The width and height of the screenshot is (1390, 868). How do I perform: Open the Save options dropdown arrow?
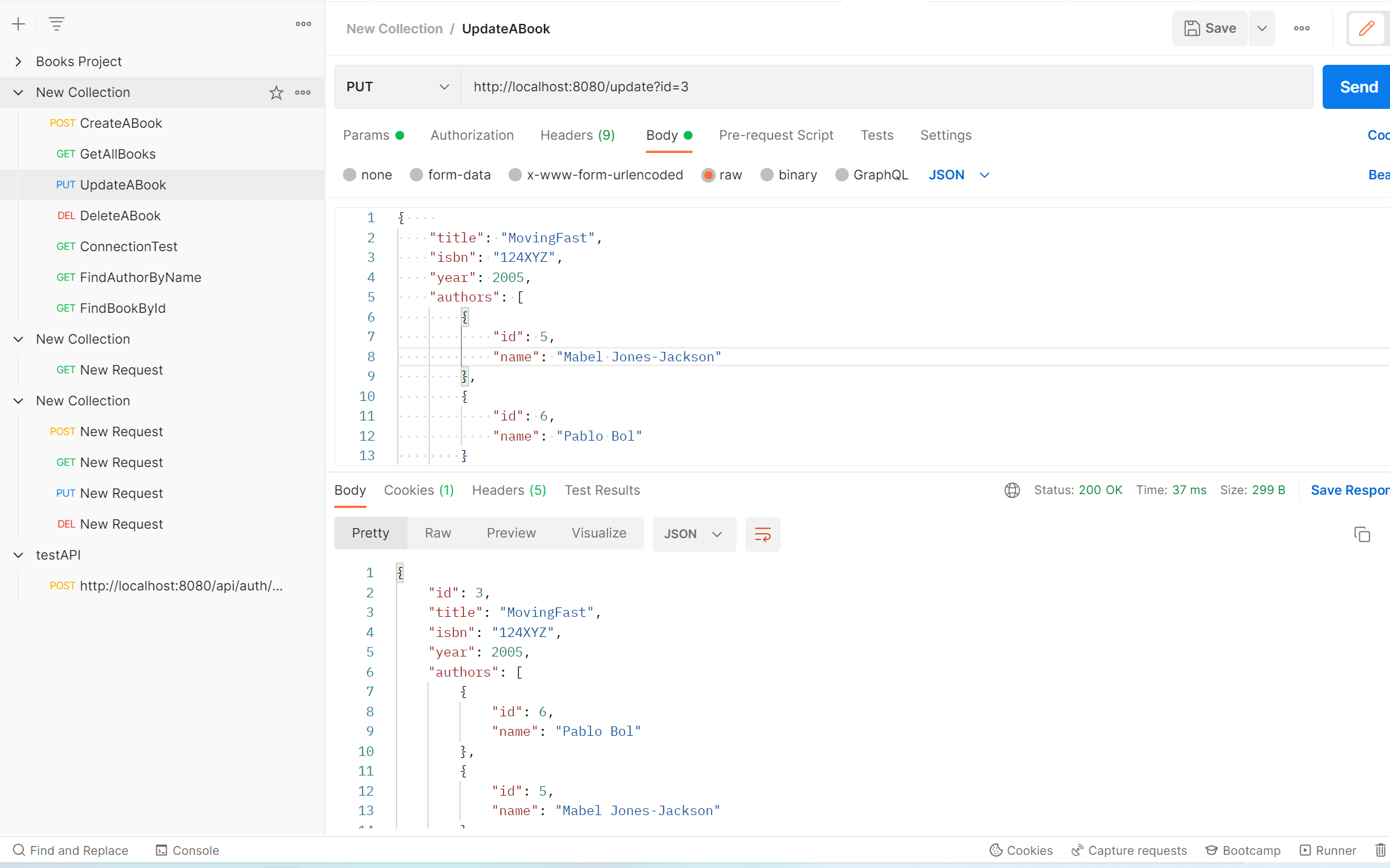1262,28
